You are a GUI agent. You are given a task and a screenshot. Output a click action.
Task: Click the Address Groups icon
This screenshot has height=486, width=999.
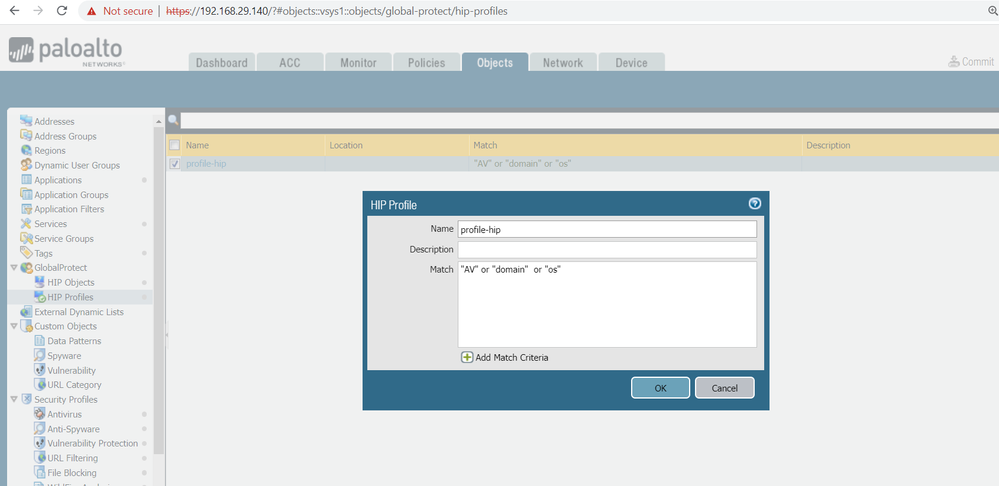pos(26,136)
